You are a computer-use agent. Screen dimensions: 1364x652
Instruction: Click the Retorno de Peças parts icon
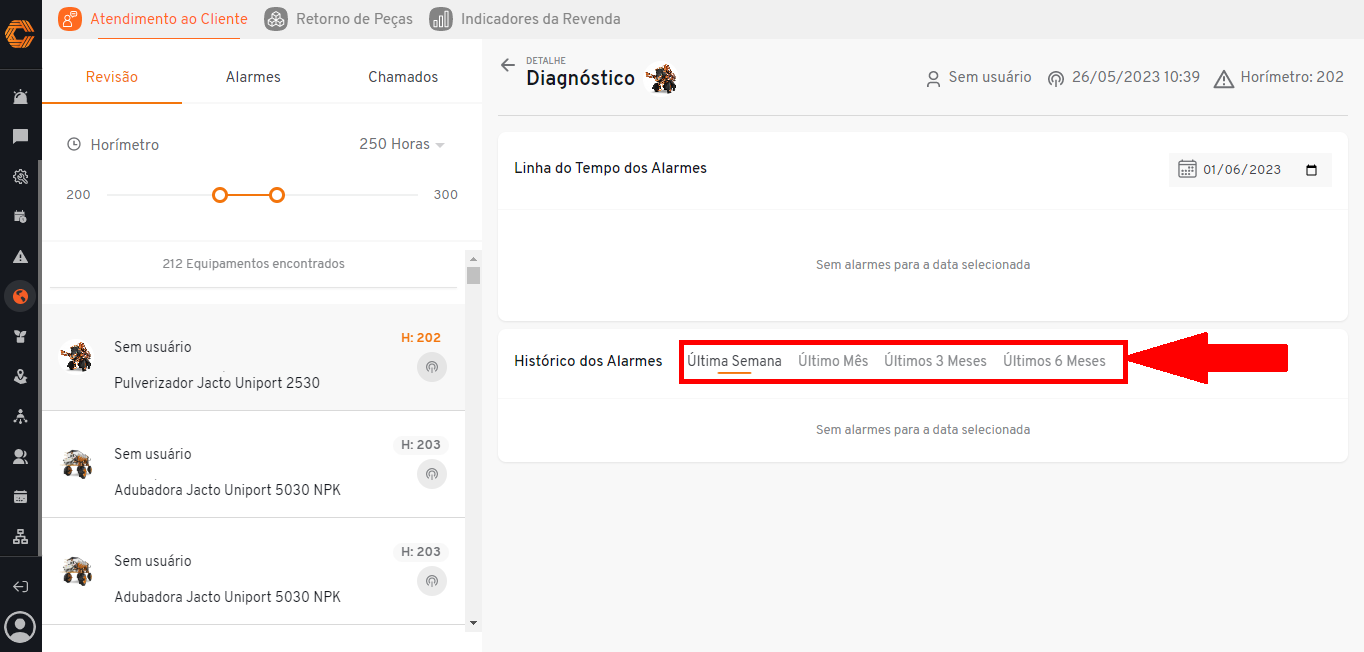[x=276, y=19]
